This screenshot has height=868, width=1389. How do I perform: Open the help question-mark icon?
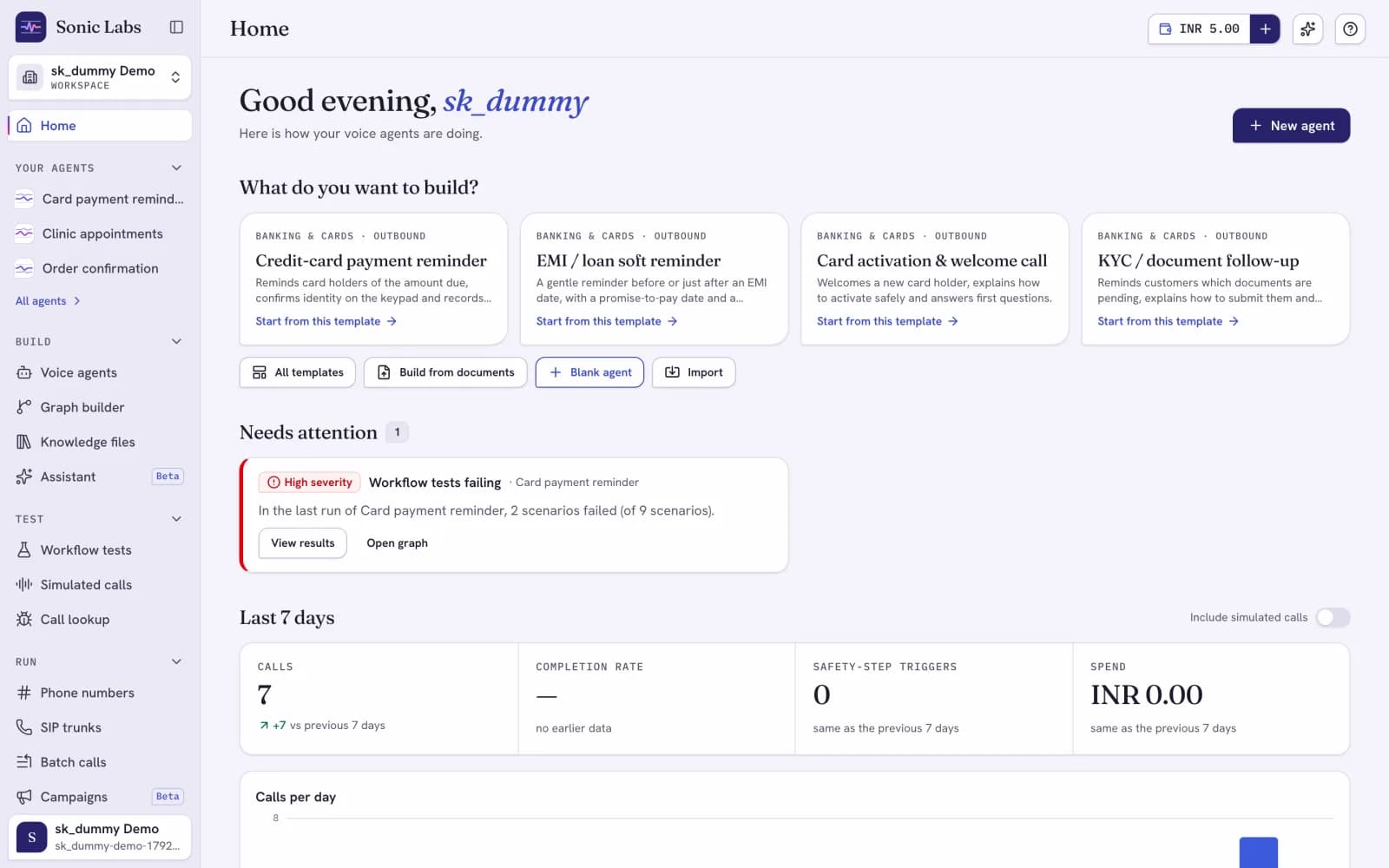1350,29
